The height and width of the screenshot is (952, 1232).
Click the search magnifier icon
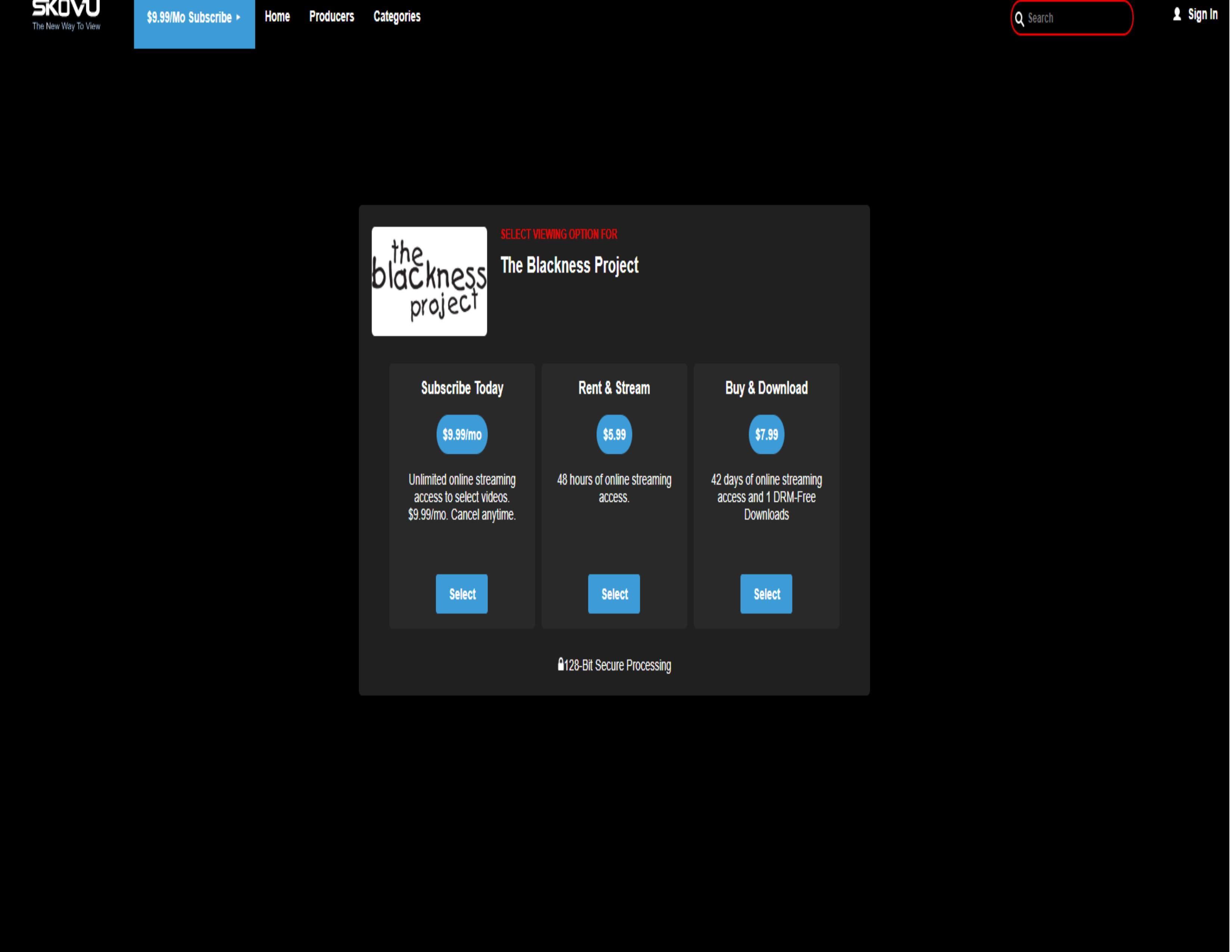[1019, 19]
